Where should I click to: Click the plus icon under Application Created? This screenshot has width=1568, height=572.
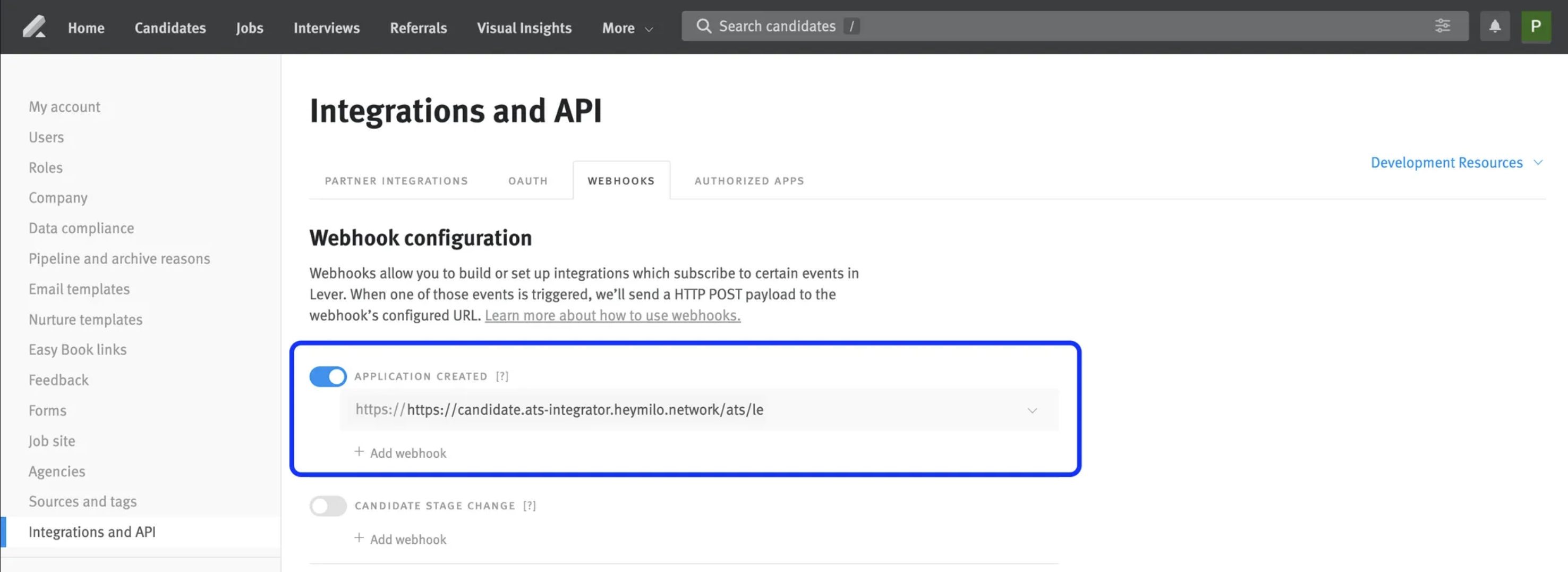tap(359, 452)
